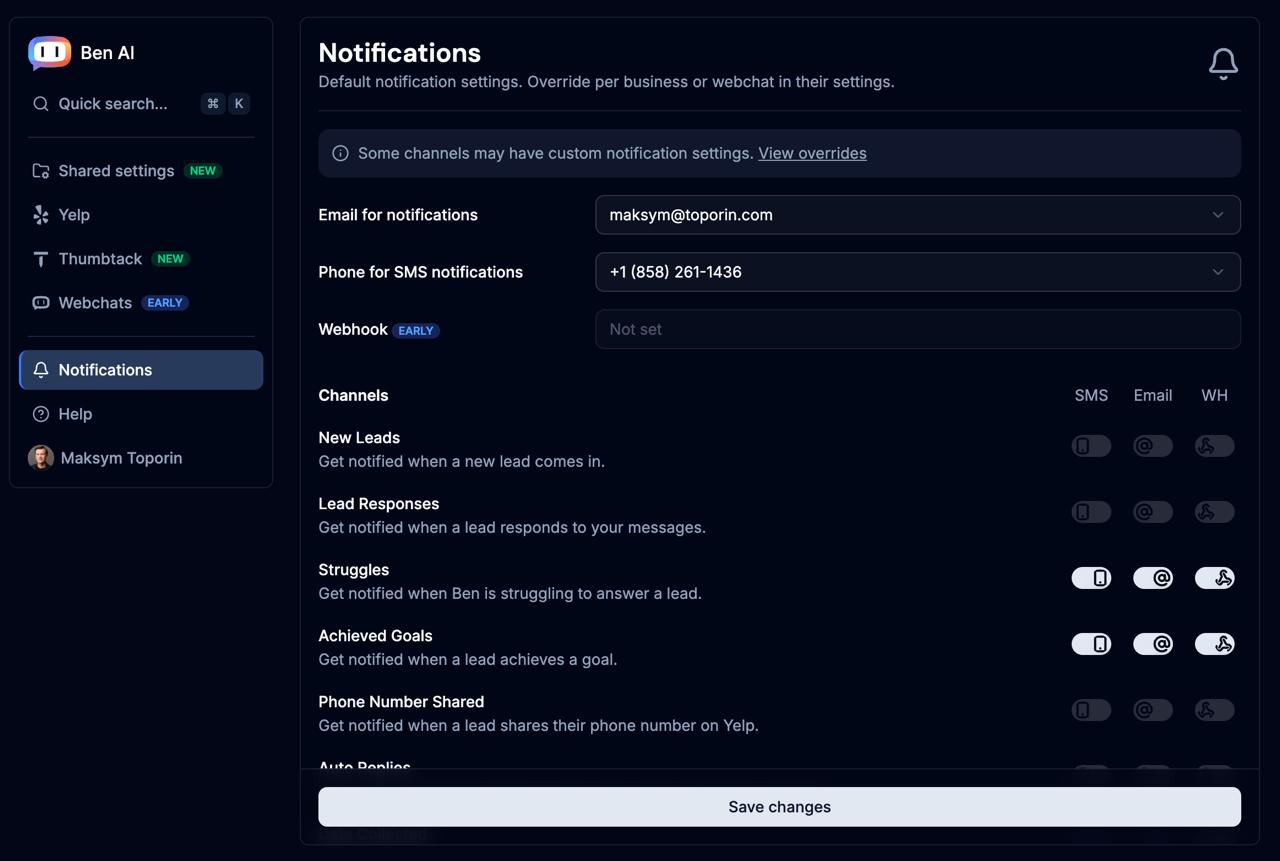Click the EARLY badge next to Webchats
Viewport: 1280px width, 861px height.
coord(165,303)
